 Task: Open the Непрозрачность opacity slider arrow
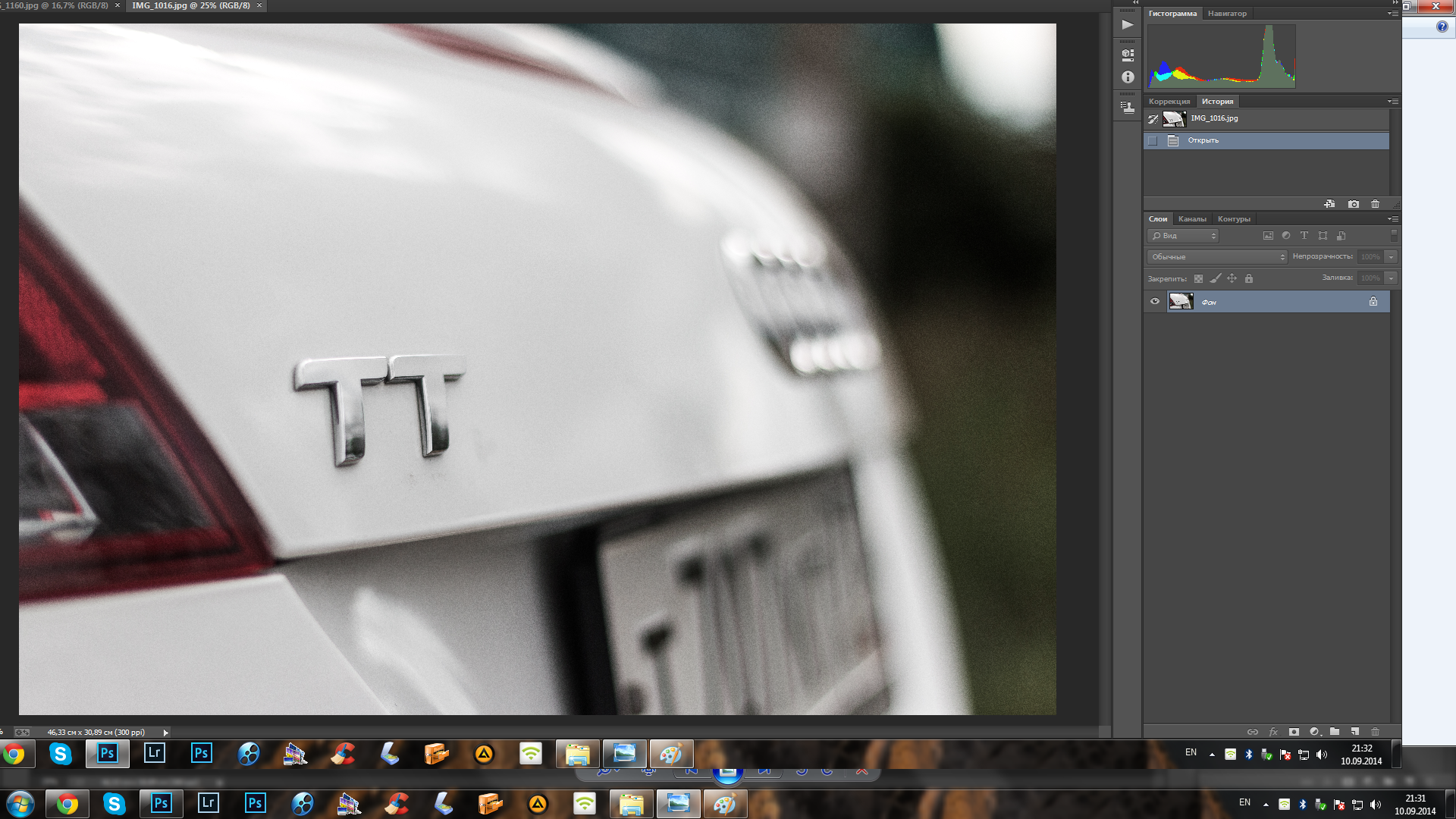[x=1391, y=257]
